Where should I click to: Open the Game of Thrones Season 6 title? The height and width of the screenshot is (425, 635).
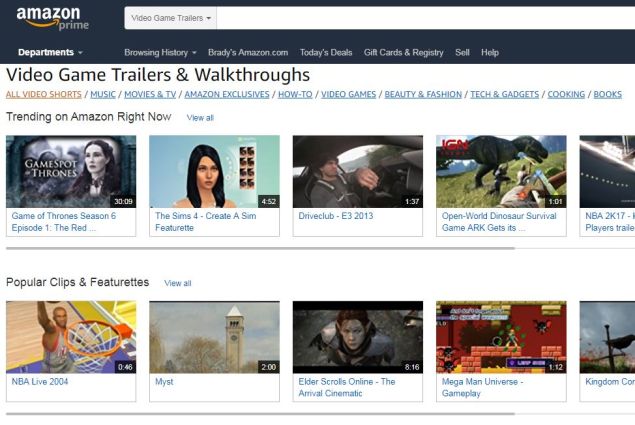pos(64,222)
